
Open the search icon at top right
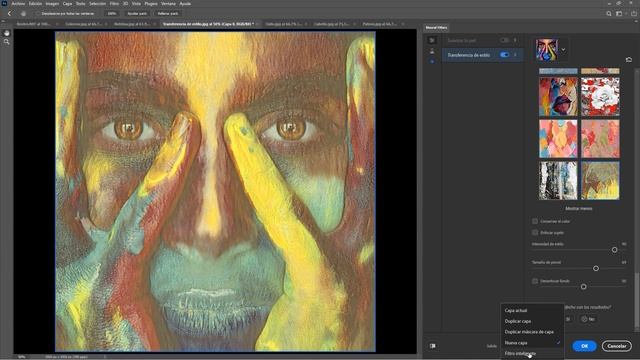[609, 13]
